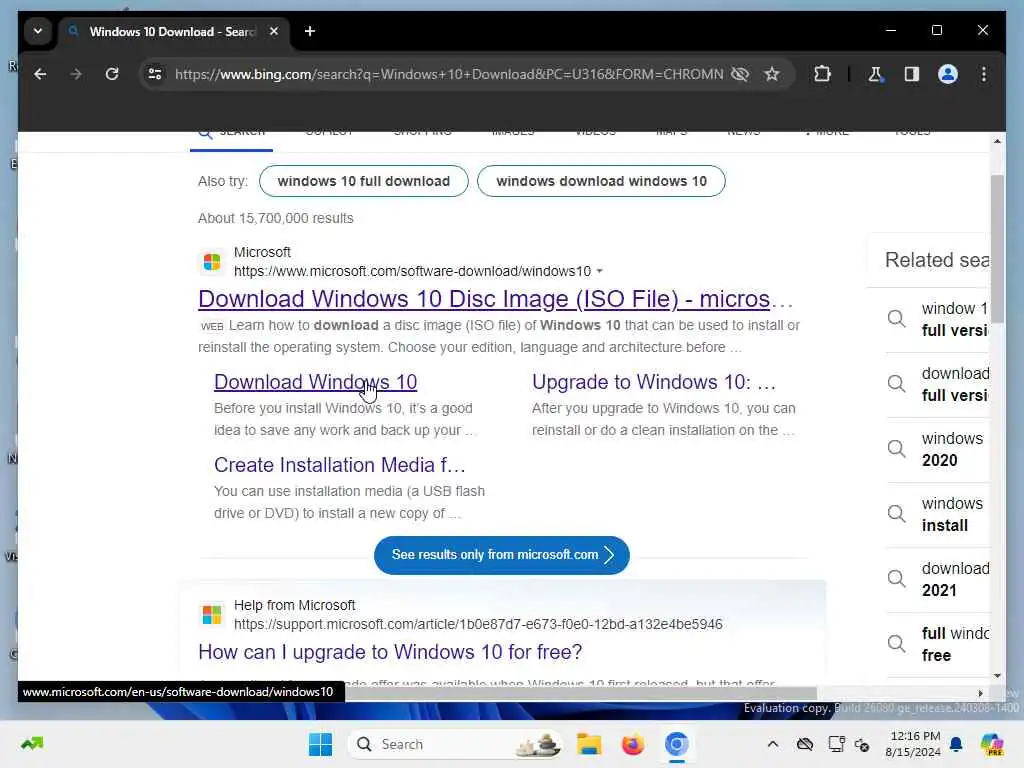
Task: View site information icon in address bar
Action: (x=155, y=74)
